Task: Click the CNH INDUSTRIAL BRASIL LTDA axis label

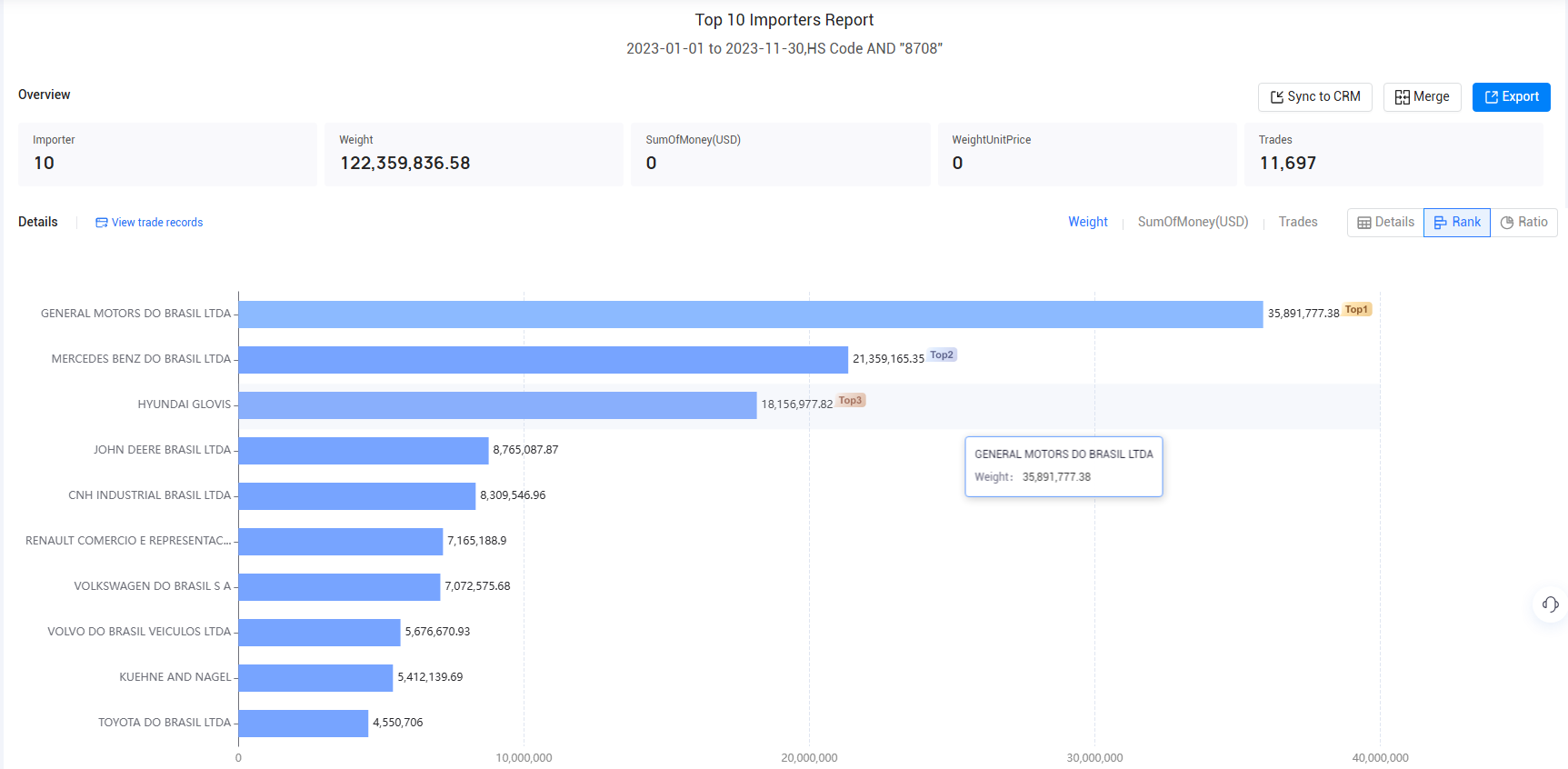Action: [x=150, y=495]
